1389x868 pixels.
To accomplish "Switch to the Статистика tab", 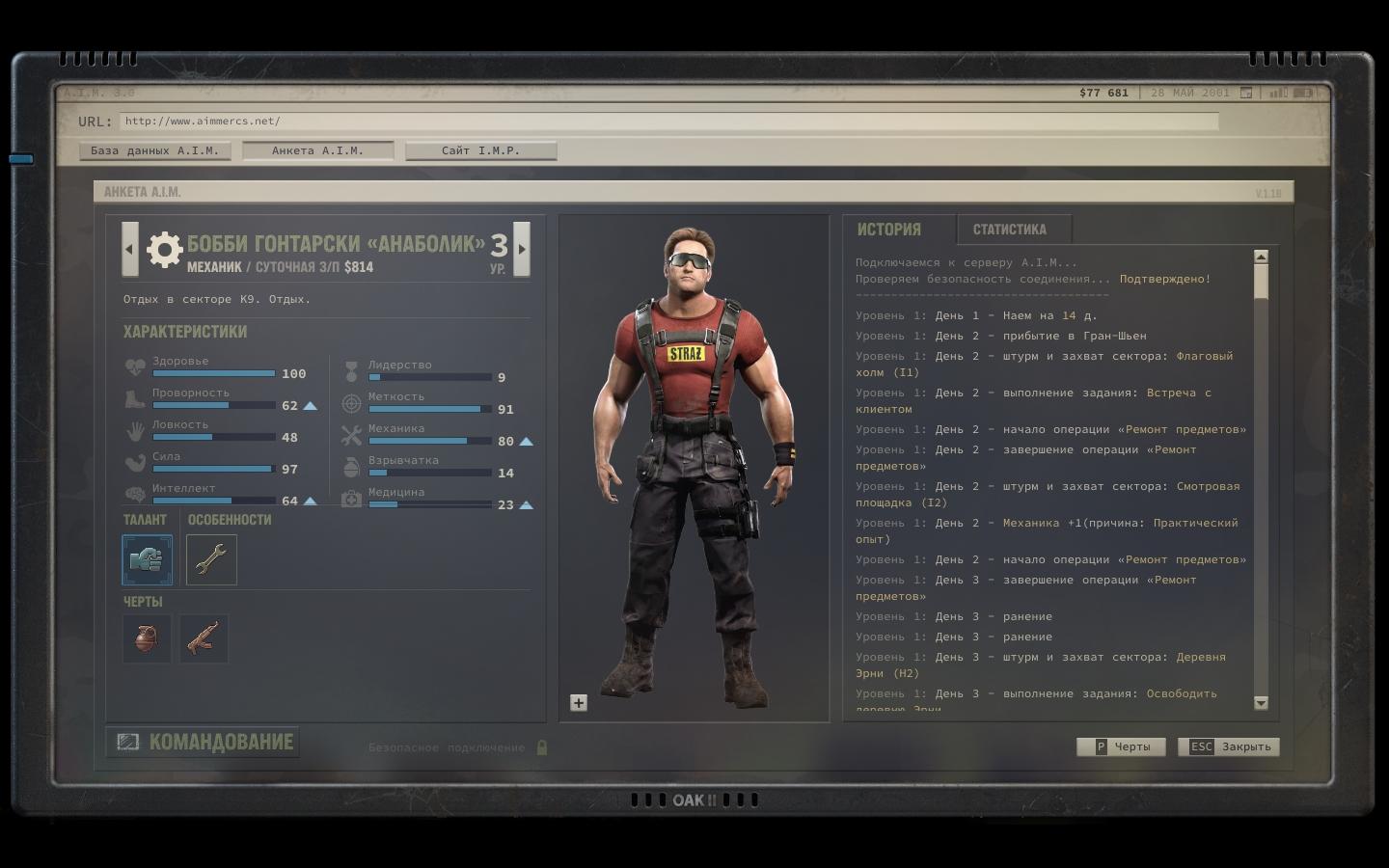I will 1009,230.
